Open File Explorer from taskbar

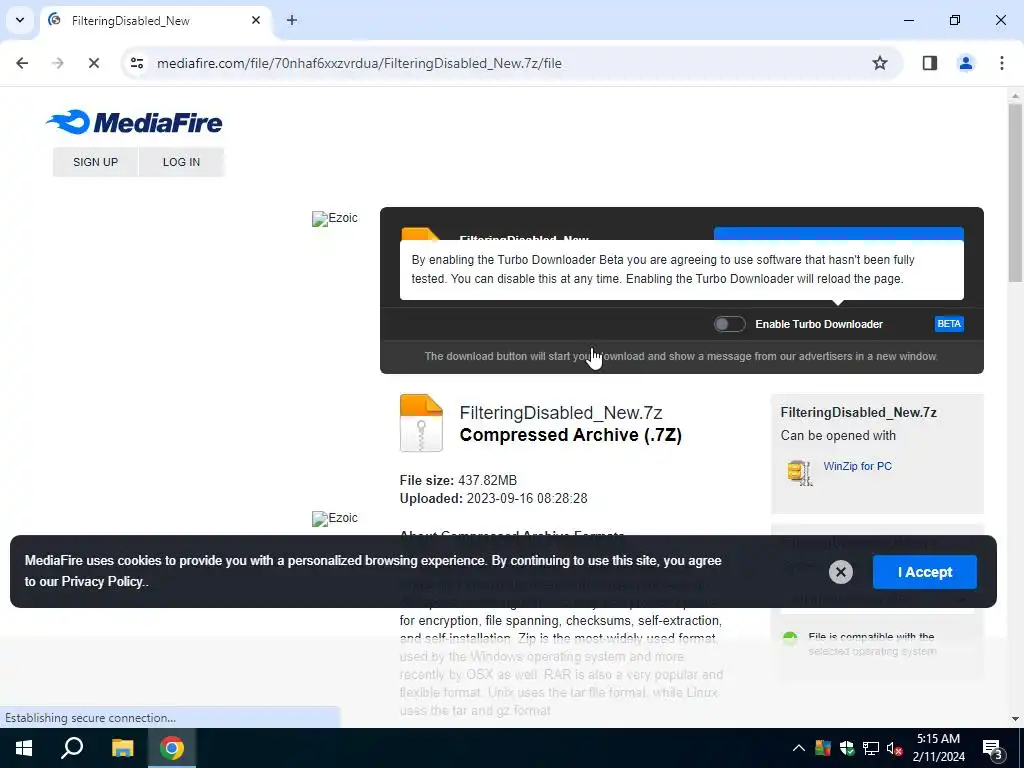[x=122, y=748]
